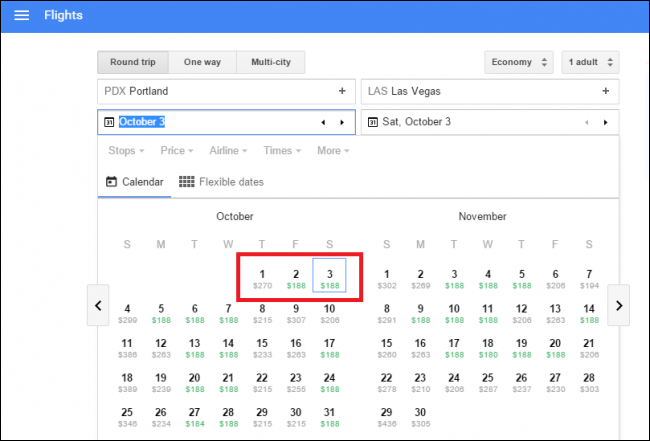
Task: Pick October 27 priced $184
Action: [194, 417]
